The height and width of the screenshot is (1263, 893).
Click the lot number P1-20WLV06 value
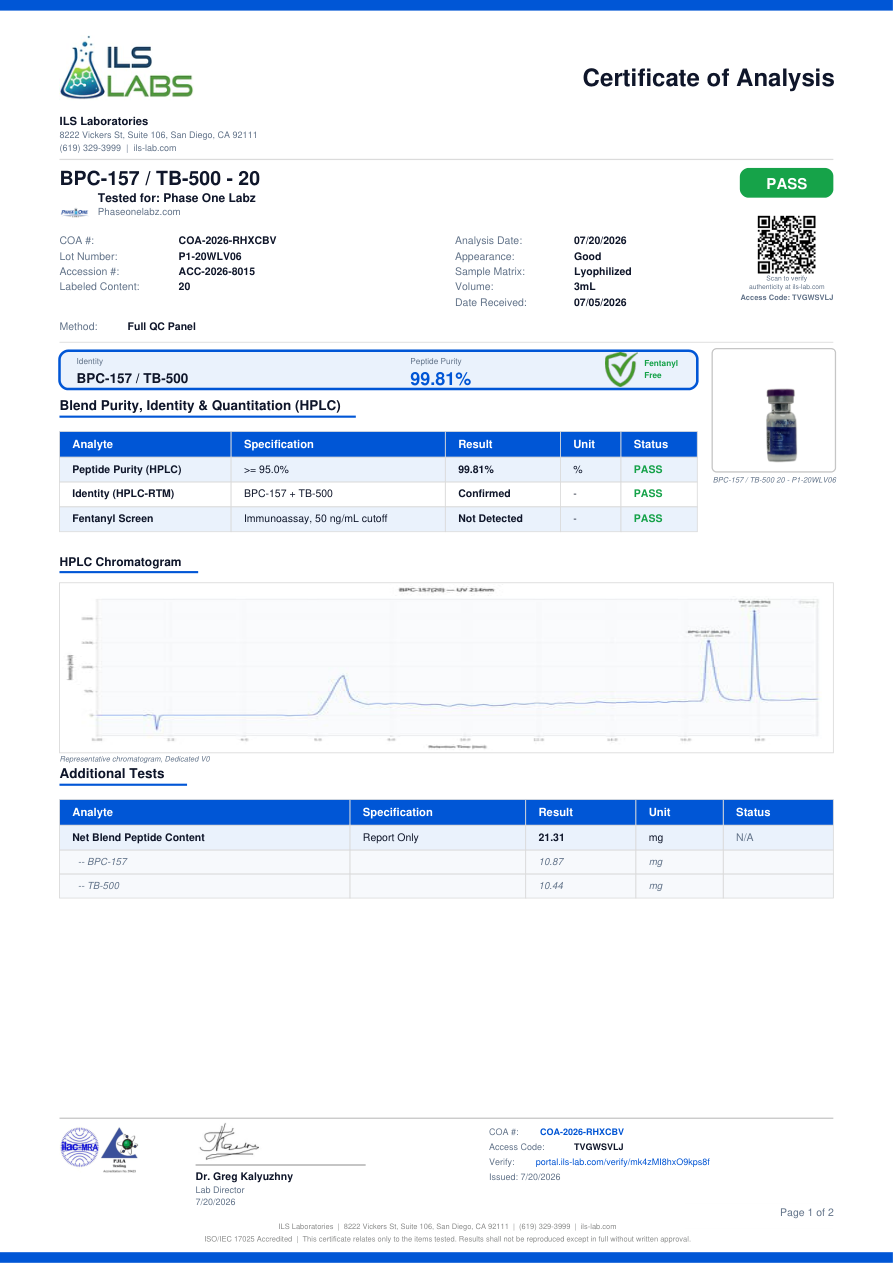pyautogui.click(x=210, y=256)
